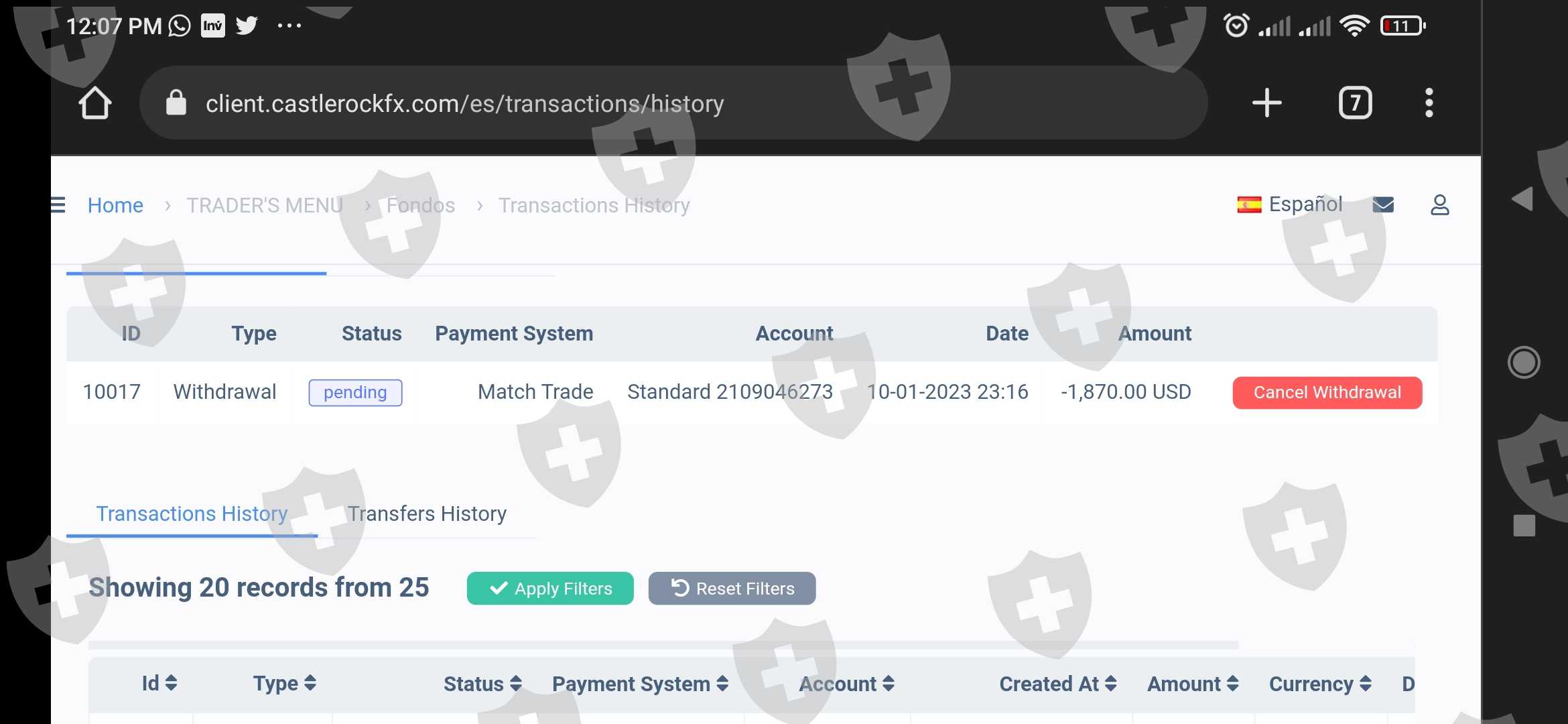Sort table by Created At column
1568x724 pixels.
(1057, 684)
